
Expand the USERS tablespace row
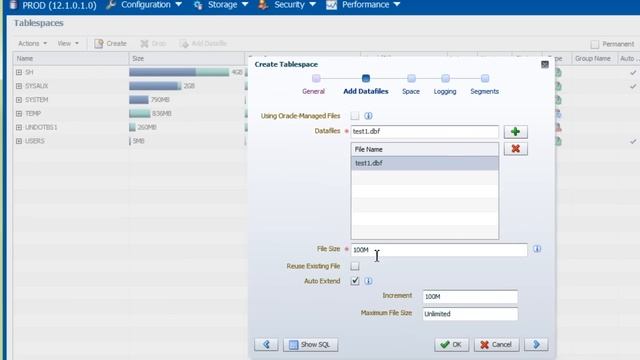(x=19, y=141)
